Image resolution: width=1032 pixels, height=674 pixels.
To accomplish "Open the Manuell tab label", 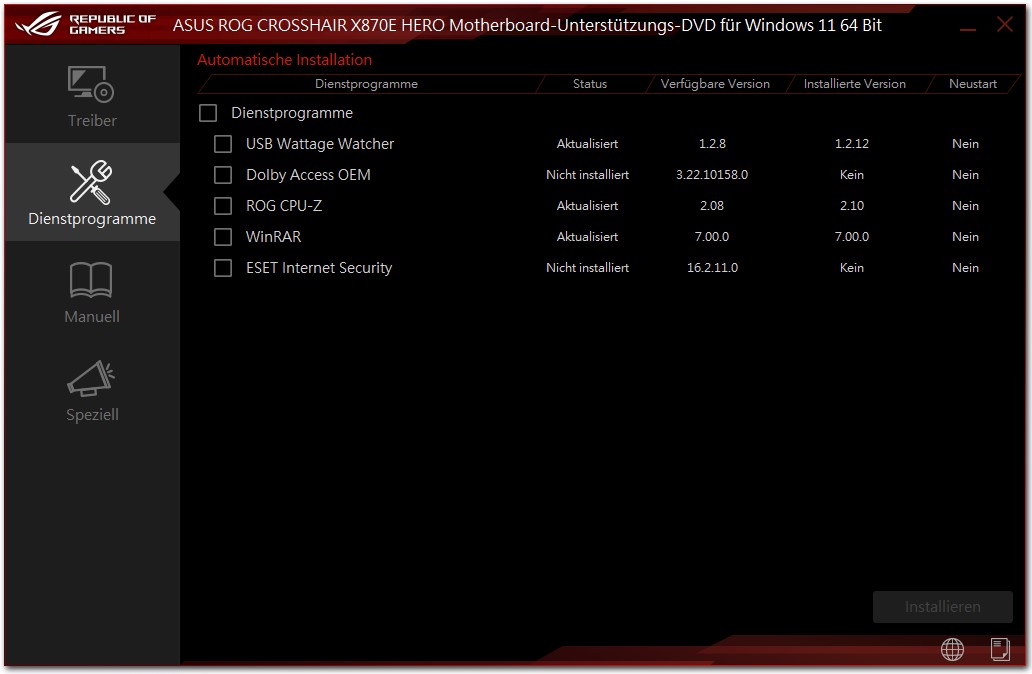I will (92, 317).
